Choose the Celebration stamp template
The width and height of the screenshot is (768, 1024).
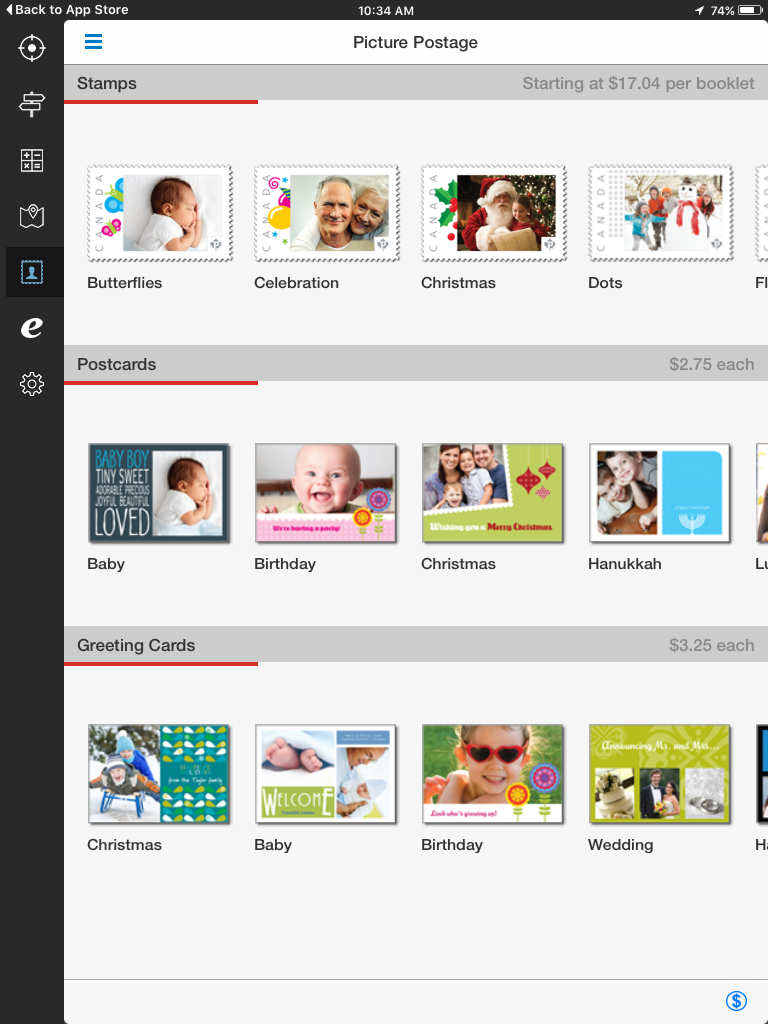coord(326,214)
